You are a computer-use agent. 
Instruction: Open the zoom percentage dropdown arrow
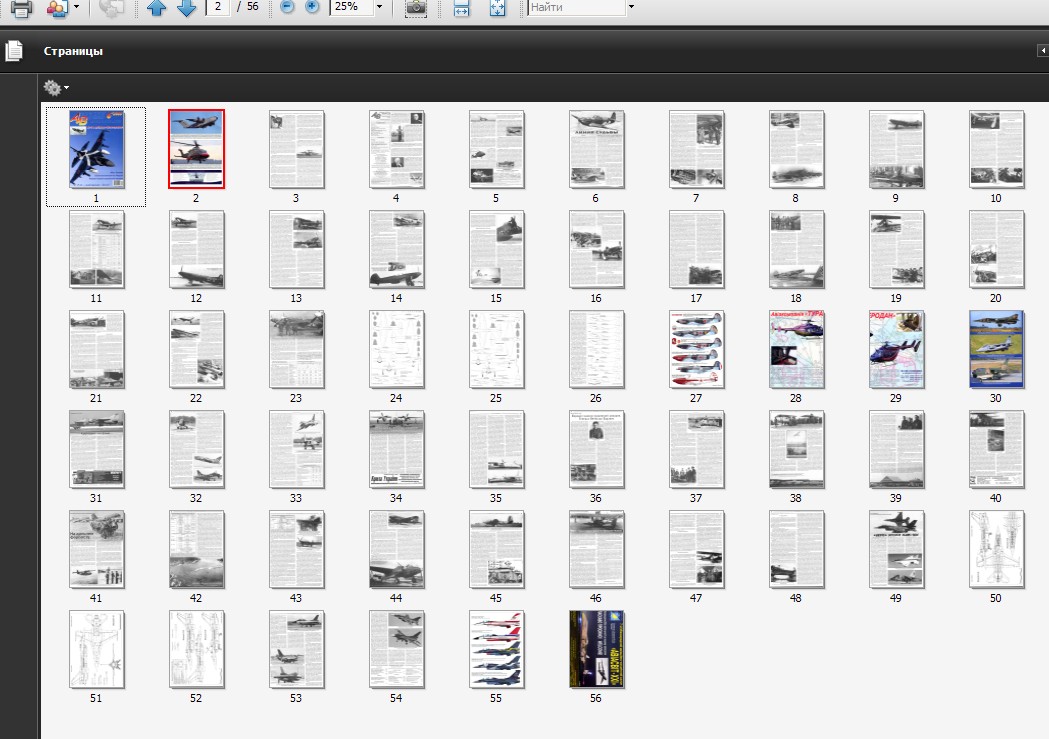coord(379,7)
